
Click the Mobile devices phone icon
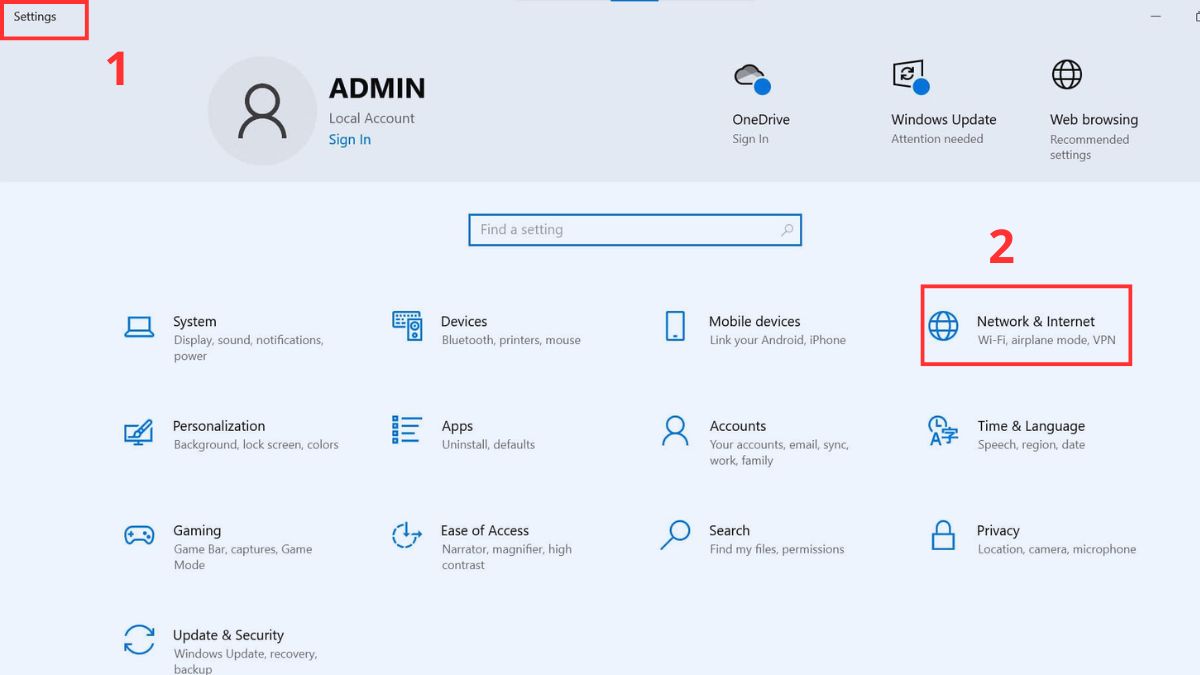point(675,326)
